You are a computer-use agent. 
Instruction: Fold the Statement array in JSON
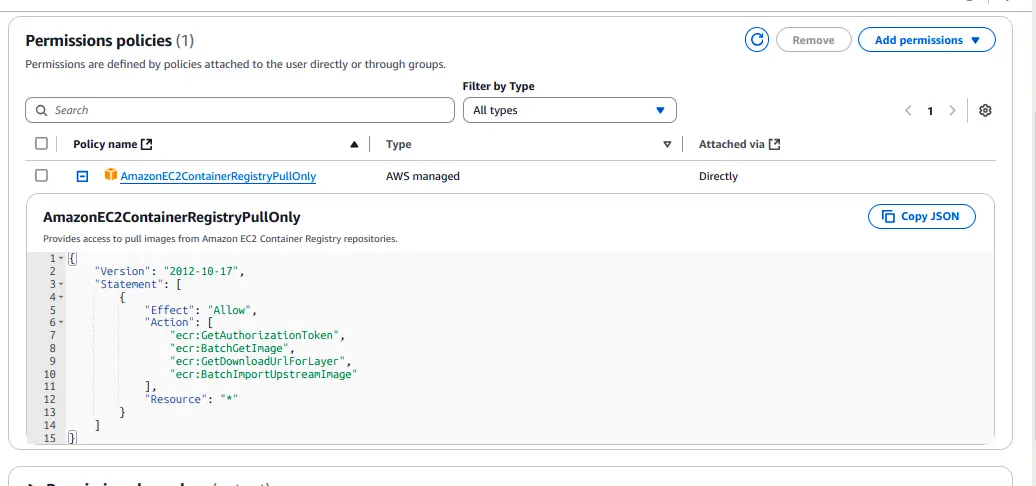coord(61,284)
